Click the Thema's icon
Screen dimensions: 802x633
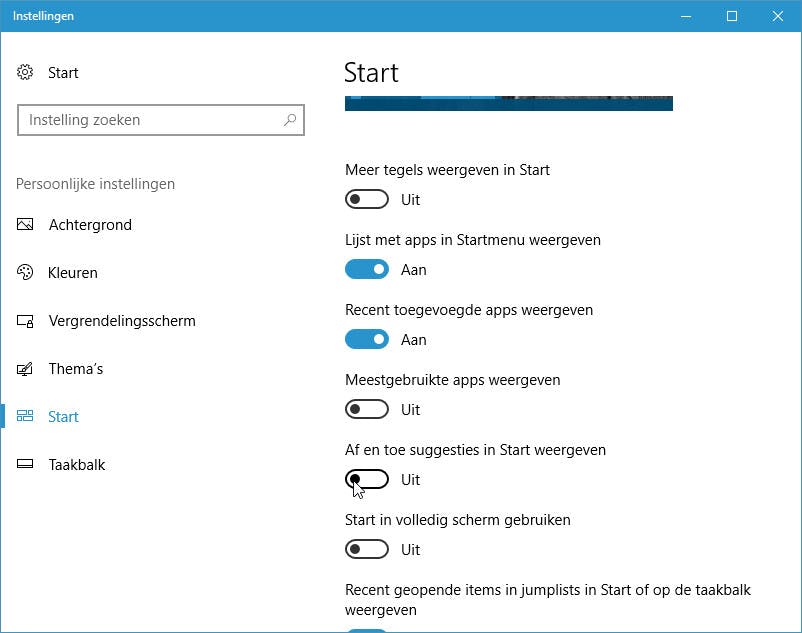[26, 369]
